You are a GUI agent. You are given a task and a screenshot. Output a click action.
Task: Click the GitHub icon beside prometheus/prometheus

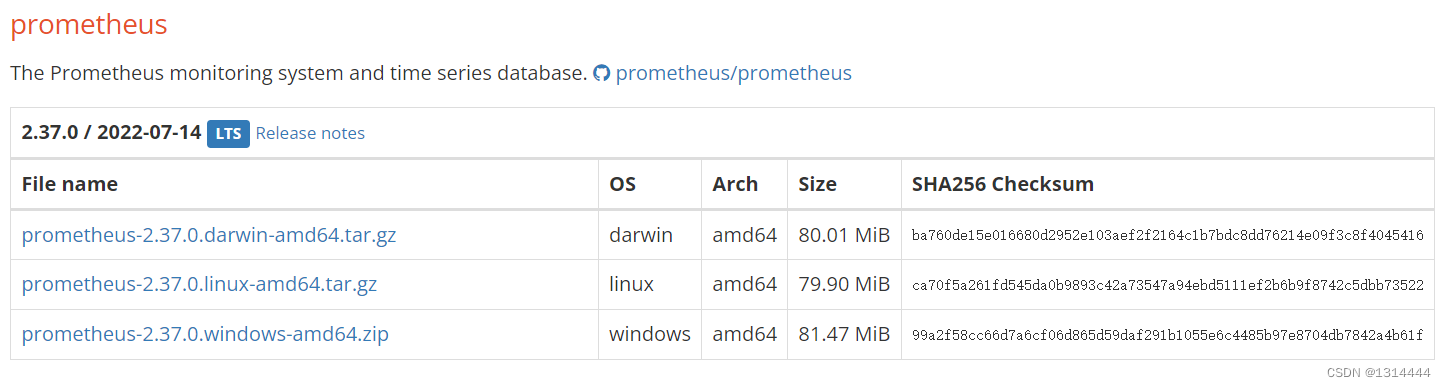click(601, 73)
